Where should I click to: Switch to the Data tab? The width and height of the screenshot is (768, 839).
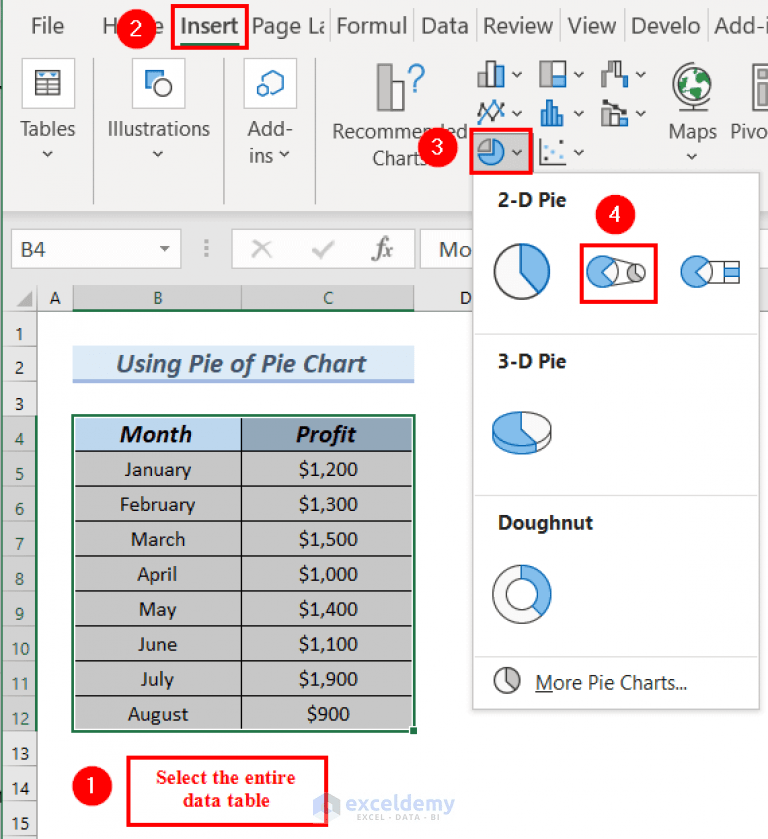click(x=445, y=26)
